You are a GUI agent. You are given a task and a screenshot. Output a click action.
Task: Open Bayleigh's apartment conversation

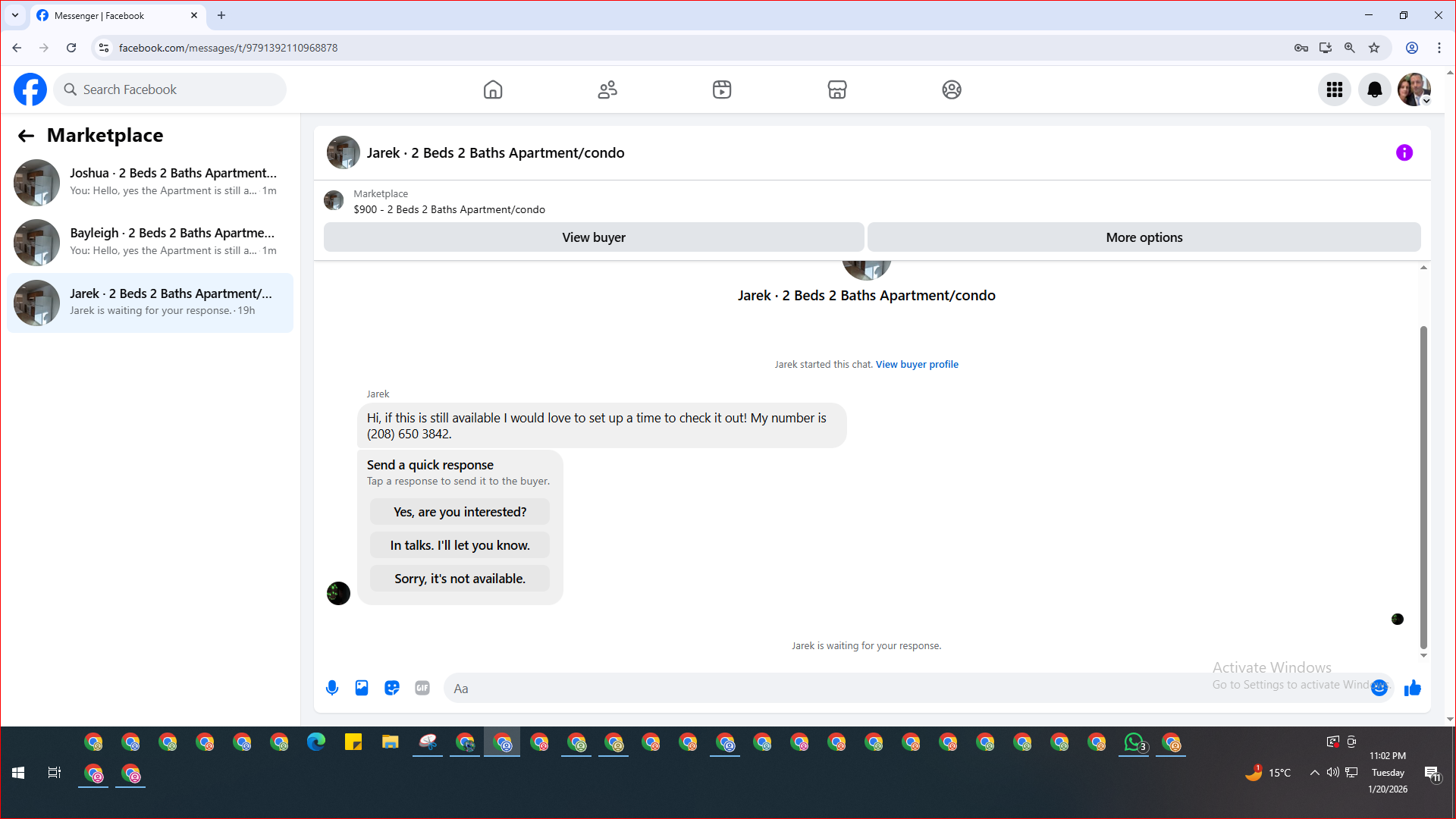(x=150, y=242)
